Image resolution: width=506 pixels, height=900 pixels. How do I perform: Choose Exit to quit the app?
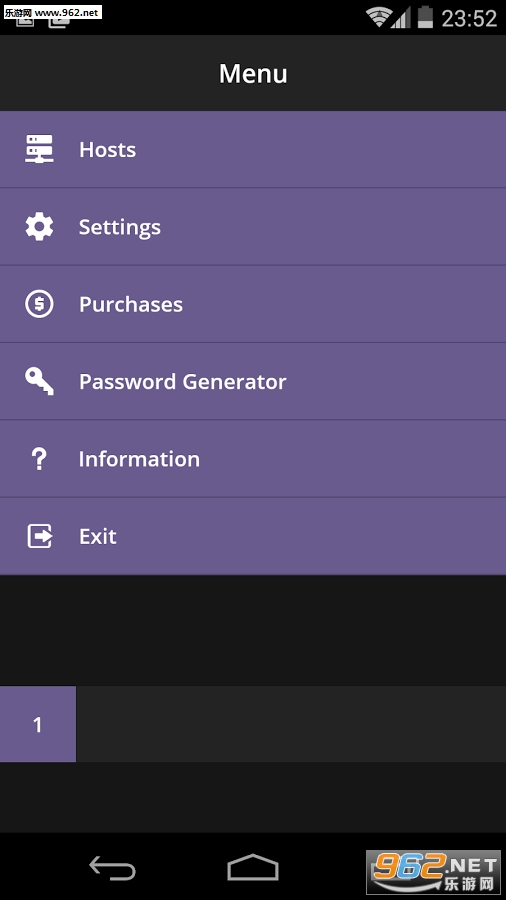(x=253, y=536)
